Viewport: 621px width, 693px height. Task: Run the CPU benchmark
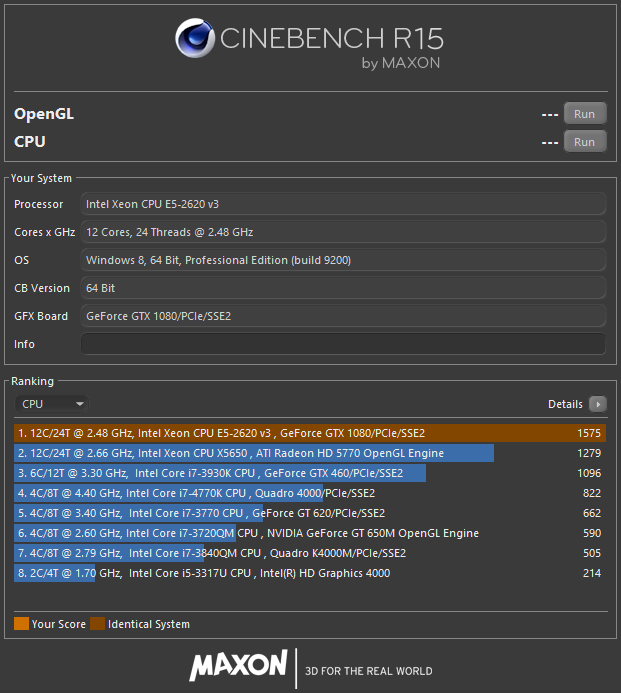585,141
